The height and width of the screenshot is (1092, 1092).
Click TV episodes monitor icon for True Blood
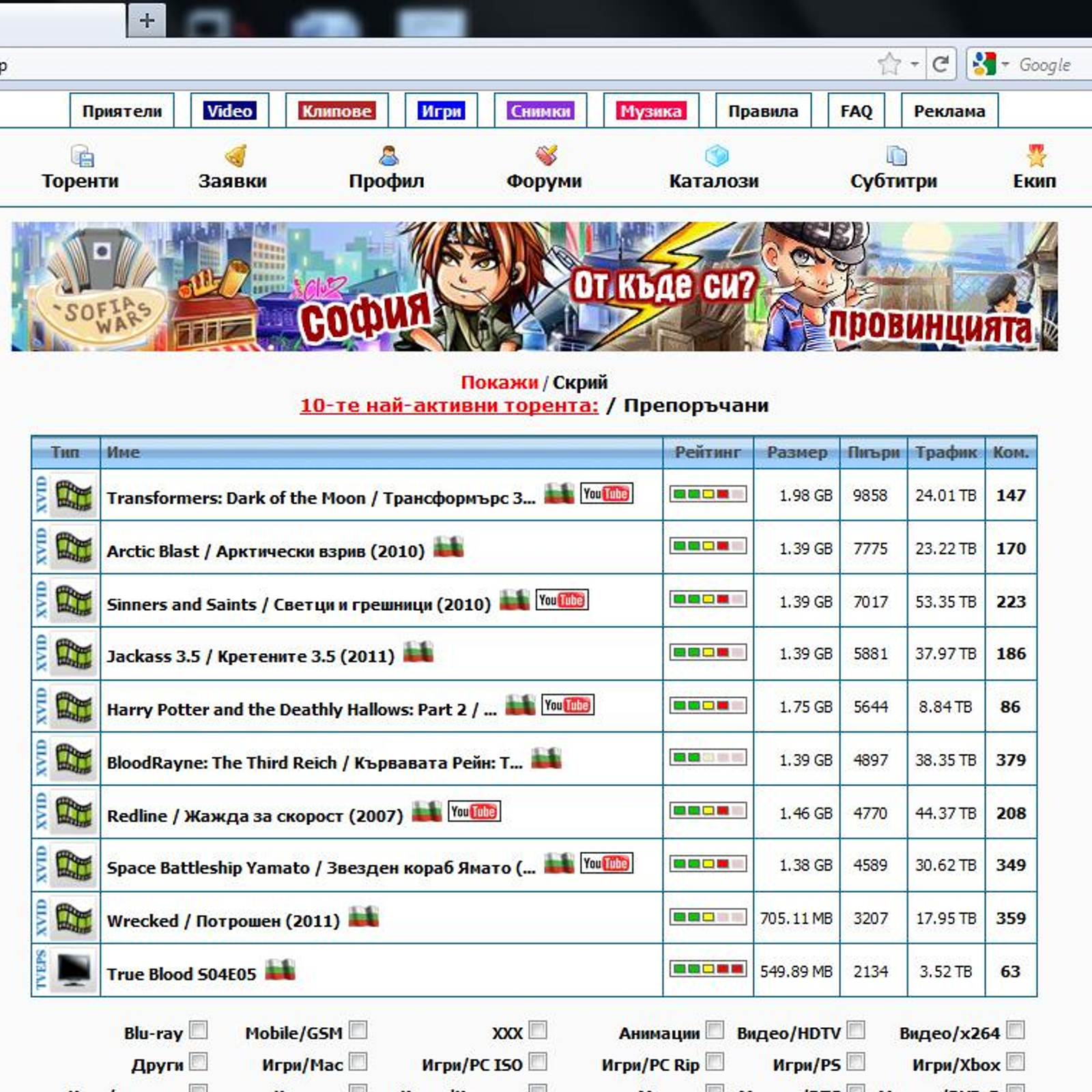point(74,970)
